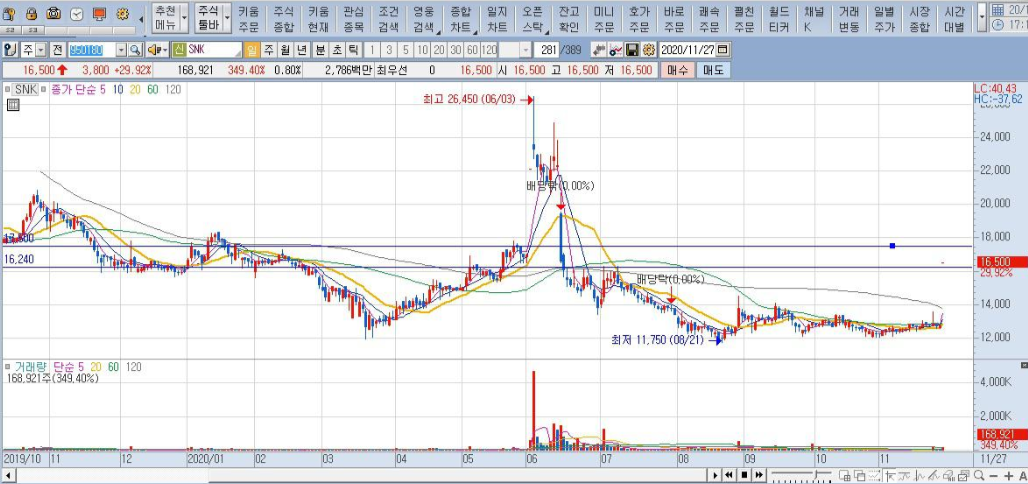1028x484 pixels.
Task: Click the 전 button beside stock code
Action: 58,50
